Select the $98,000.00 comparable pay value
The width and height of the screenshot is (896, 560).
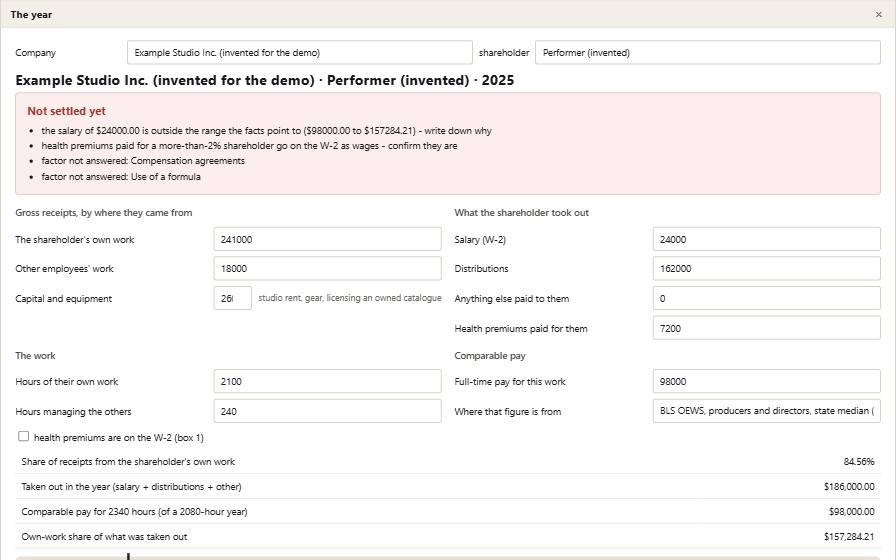[851, 512]
